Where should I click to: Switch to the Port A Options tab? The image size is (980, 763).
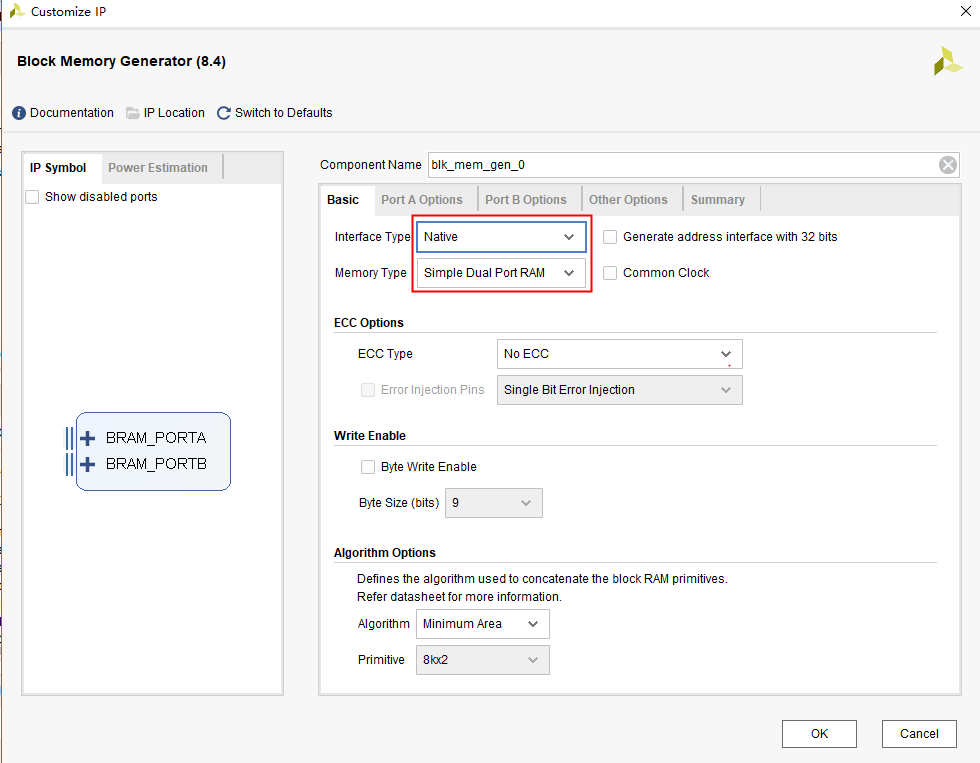(x=422, y=200)
